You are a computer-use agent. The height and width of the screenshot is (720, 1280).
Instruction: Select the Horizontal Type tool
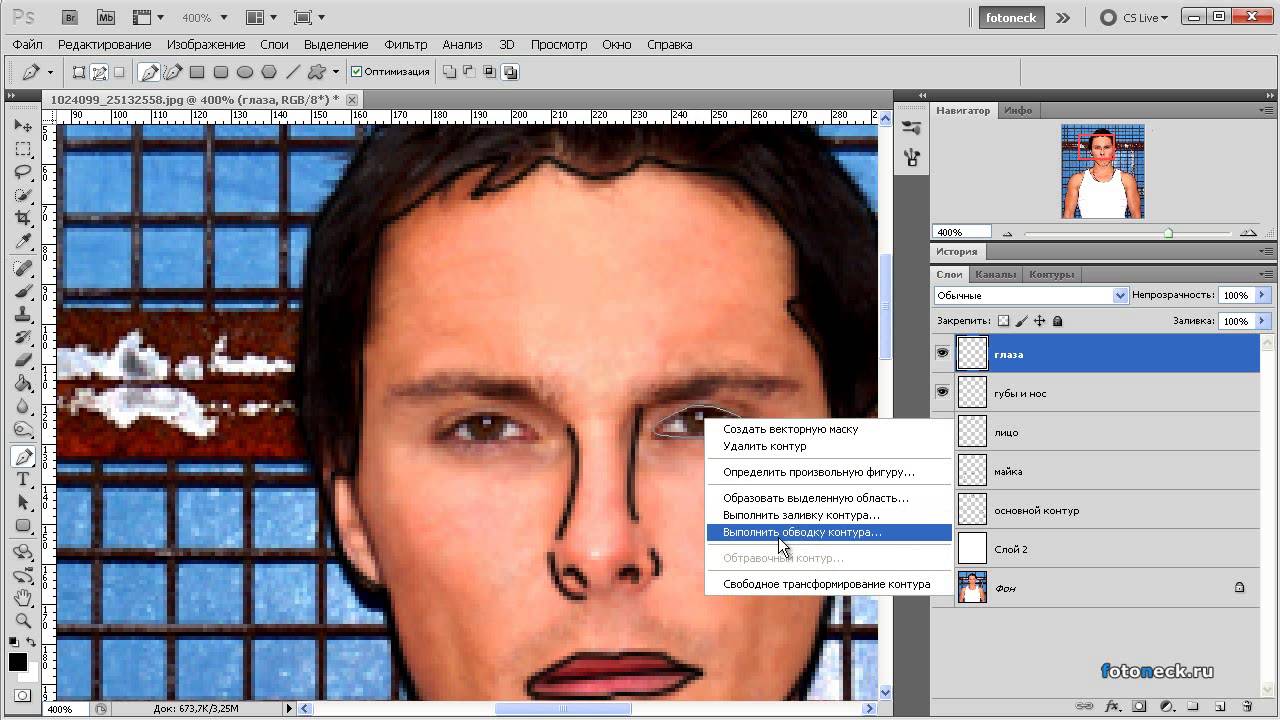point(22,480)
